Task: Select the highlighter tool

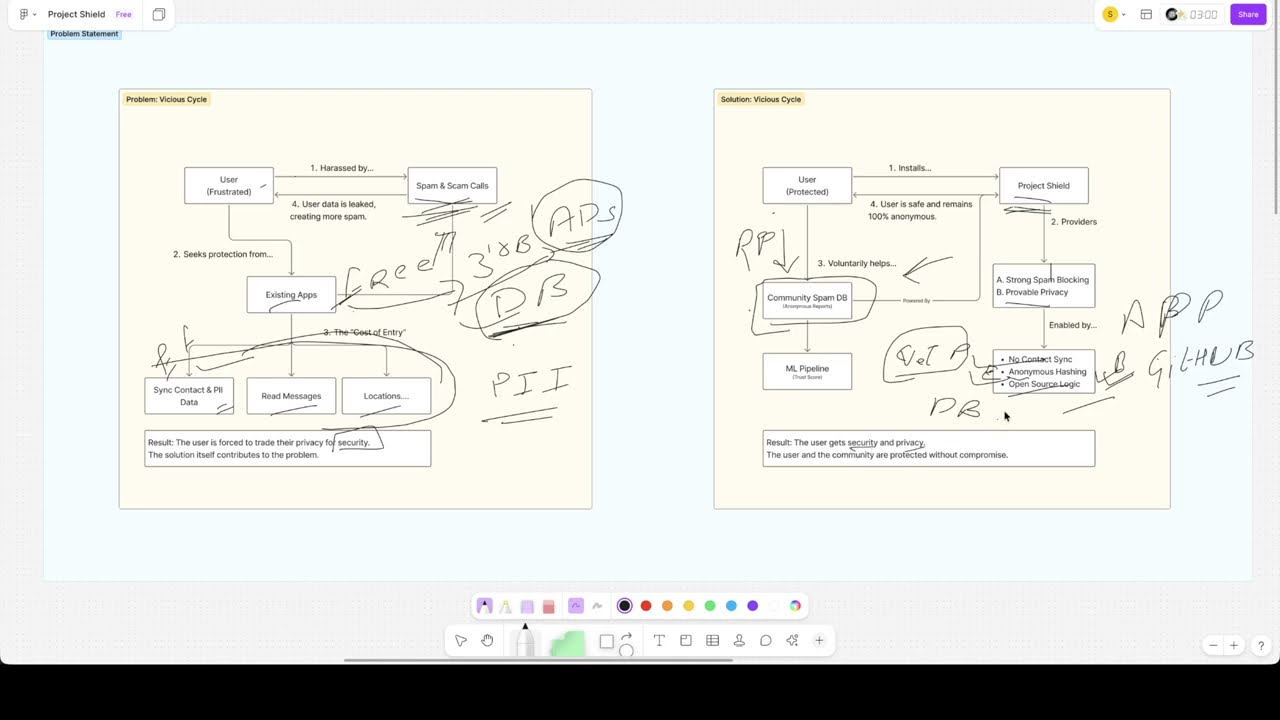Action: (x=505, y=606)
